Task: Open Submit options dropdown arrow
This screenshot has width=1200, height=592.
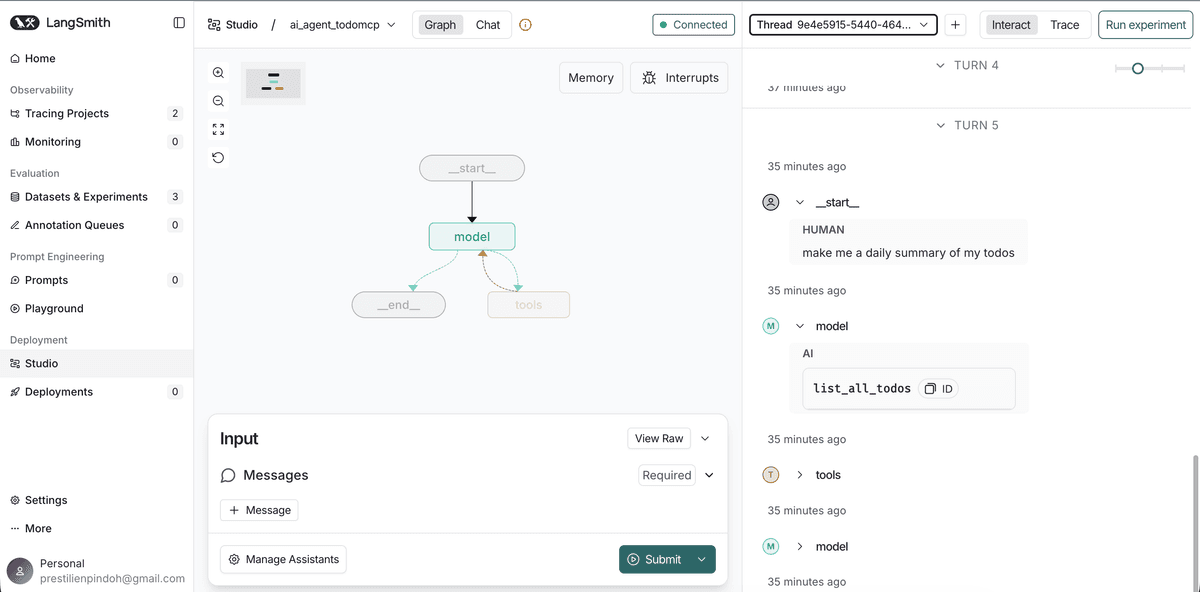Action: coord(702,560)
